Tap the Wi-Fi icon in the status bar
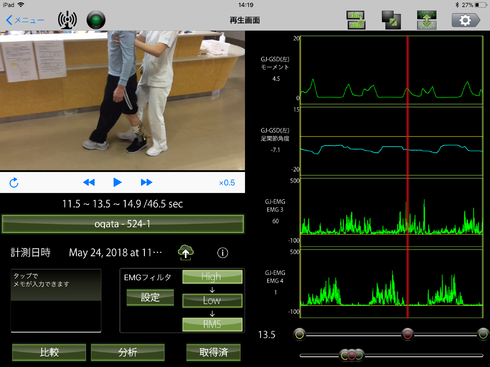Screen dimensions: 490x367 pyautogui.click(x=21, y=5)
